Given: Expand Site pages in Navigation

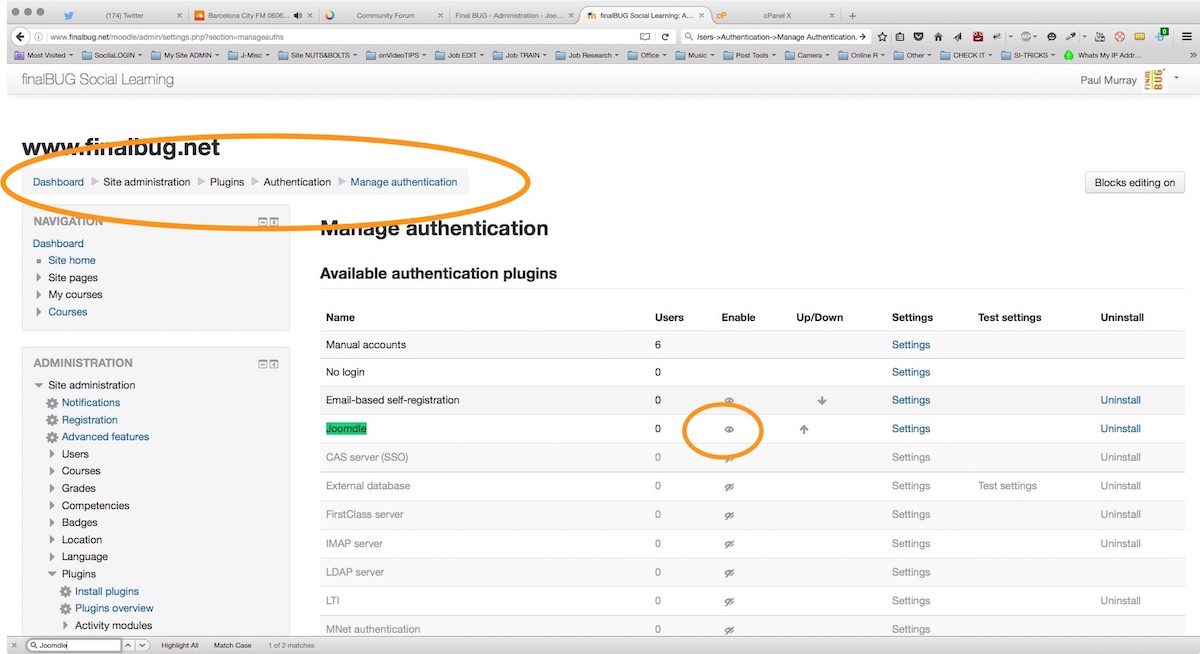Looking at the screenshot, I should (x=39, y=278).
